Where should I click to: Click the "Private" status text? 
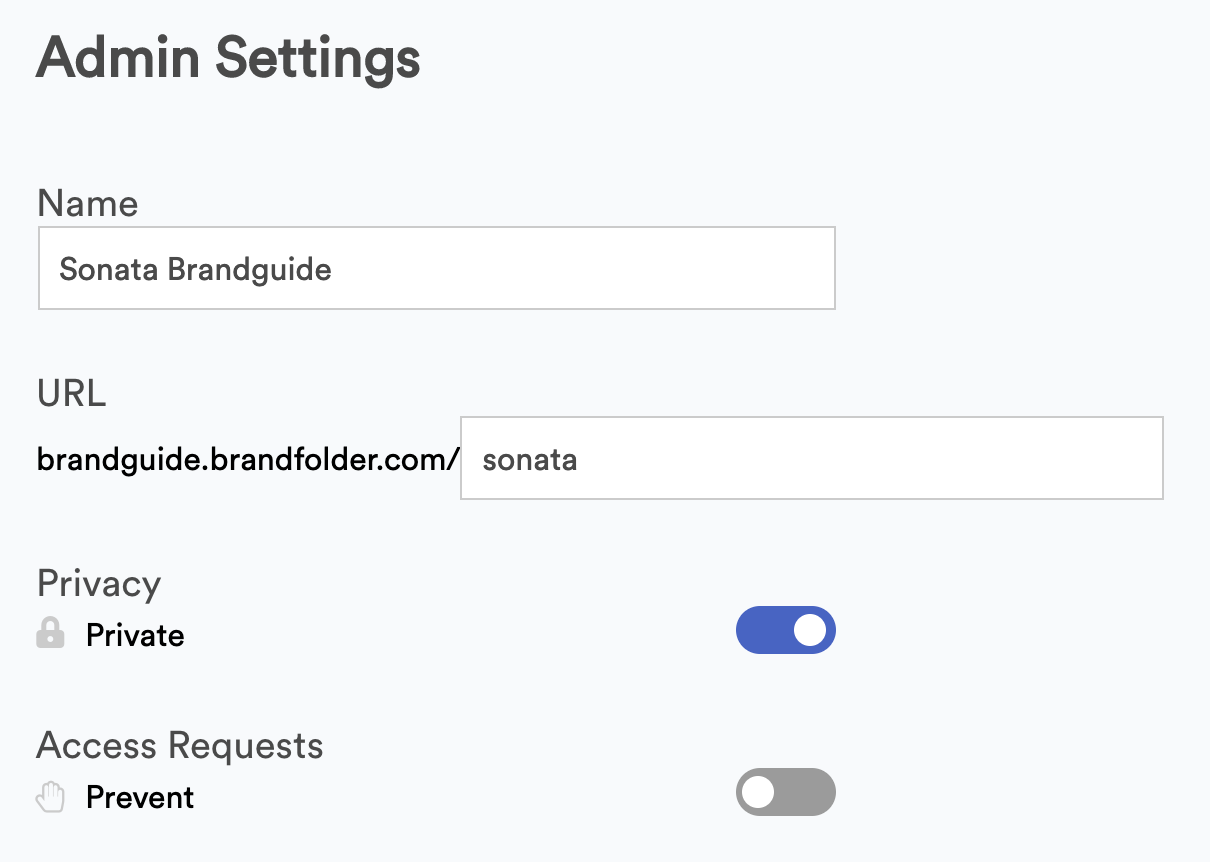(135, 635)
